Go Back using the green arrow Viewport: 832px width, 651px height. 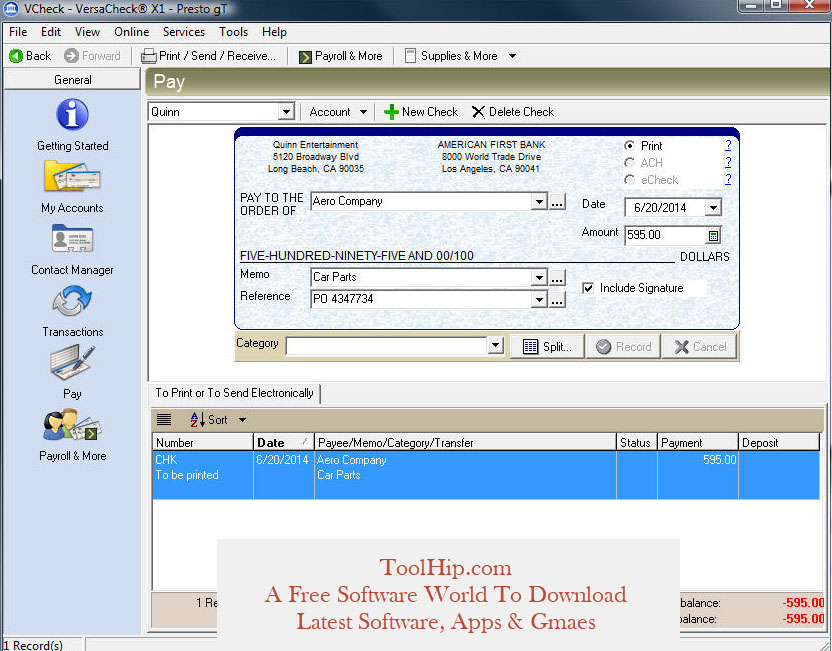tap(16, 56)
